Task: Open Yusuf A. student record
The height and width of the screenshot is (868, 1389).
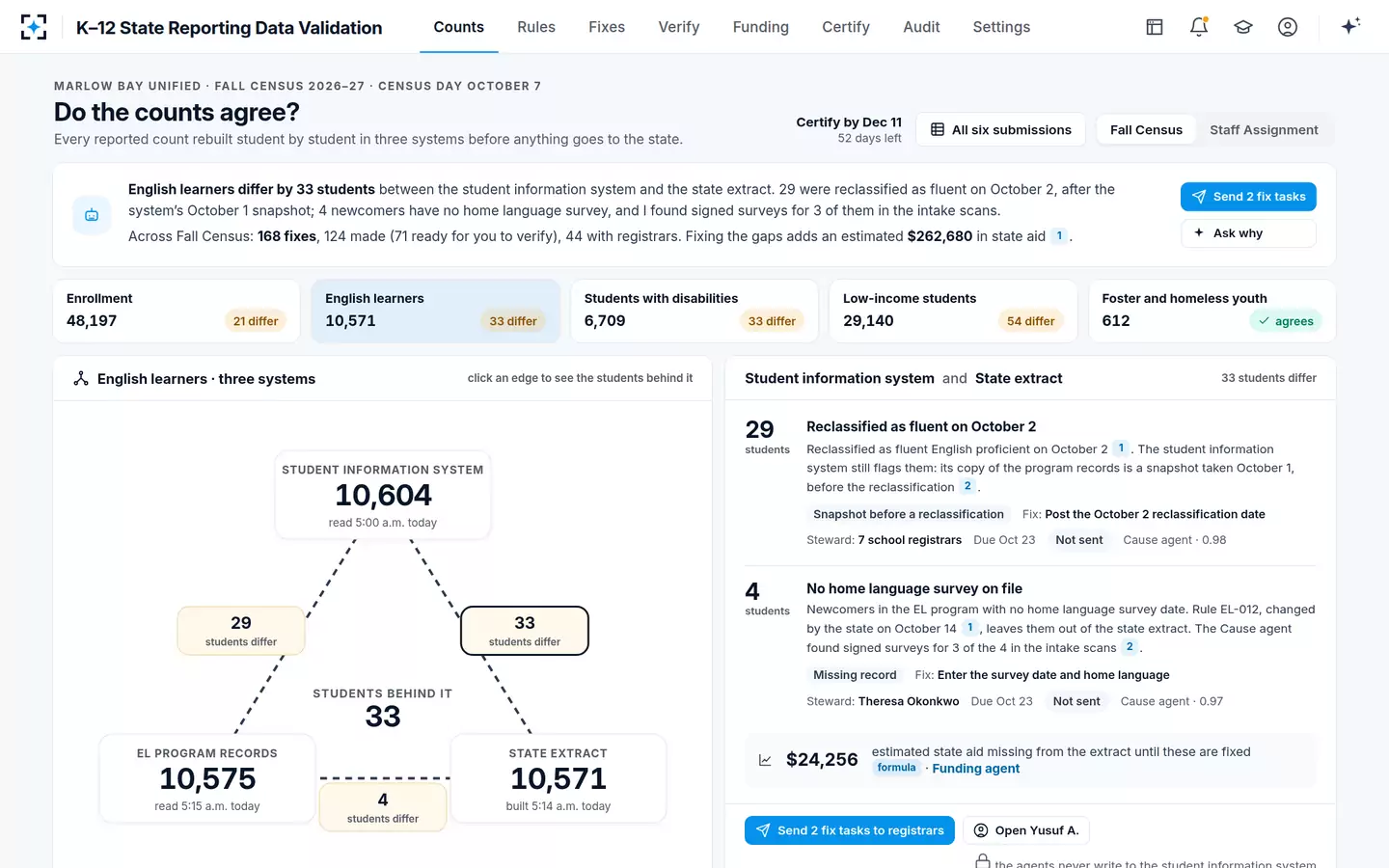Action: (1026, 830)
